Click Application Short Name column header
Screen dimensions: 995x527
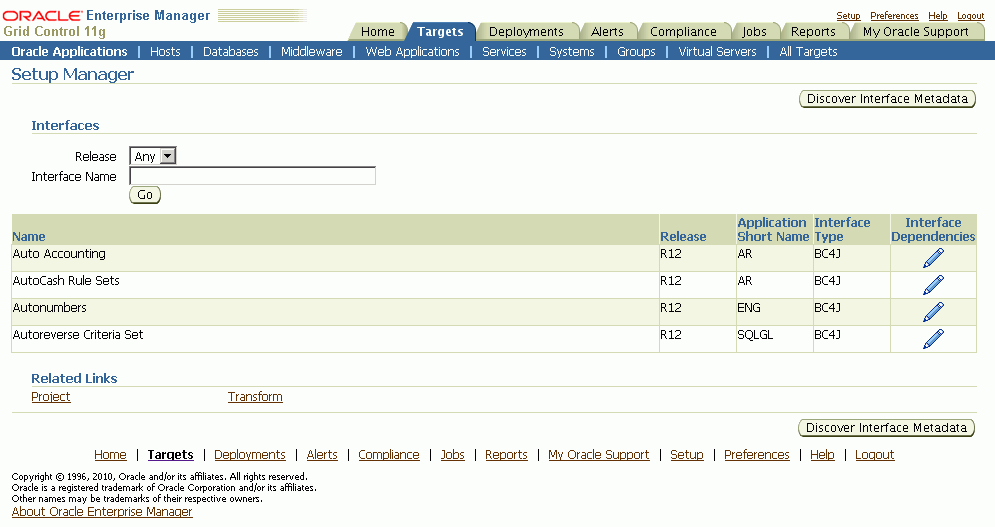coord(773,230)
